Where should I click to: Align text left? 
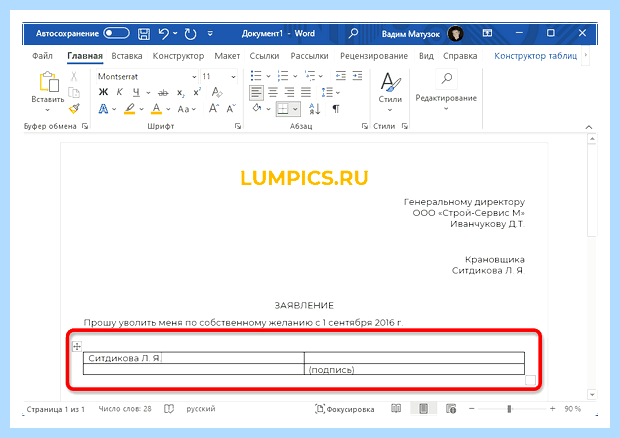[x=256, y=93]
